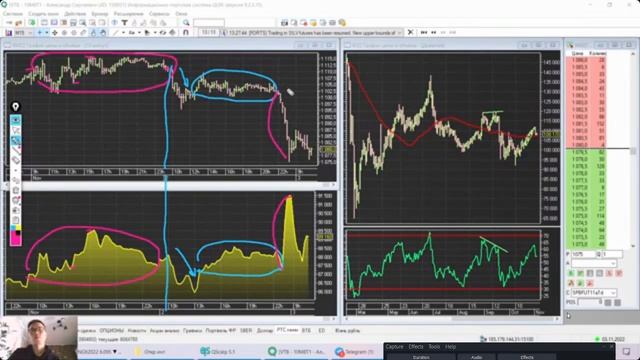
Task: Open the Help menu in recorder panel
Action: pos(450,347)
